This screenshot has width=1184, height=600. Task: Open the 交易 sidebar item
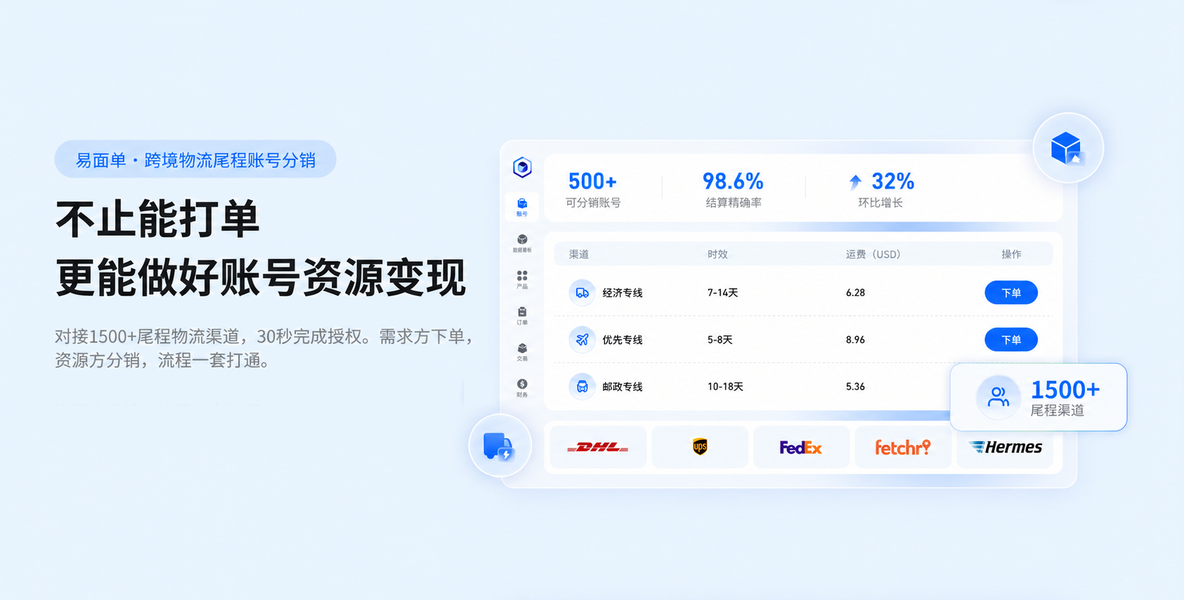point(522,352)
